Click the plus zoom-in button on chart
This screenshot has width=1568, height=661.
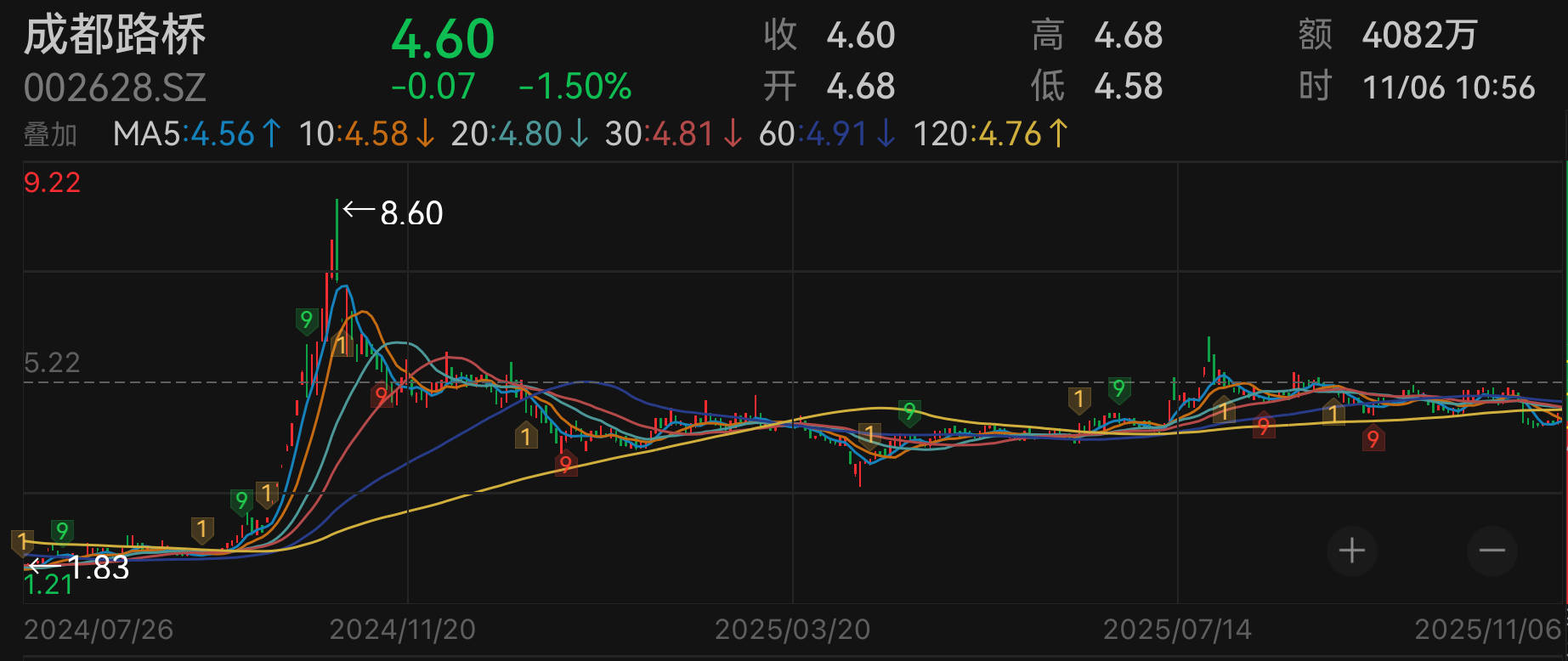(1351, 551)
